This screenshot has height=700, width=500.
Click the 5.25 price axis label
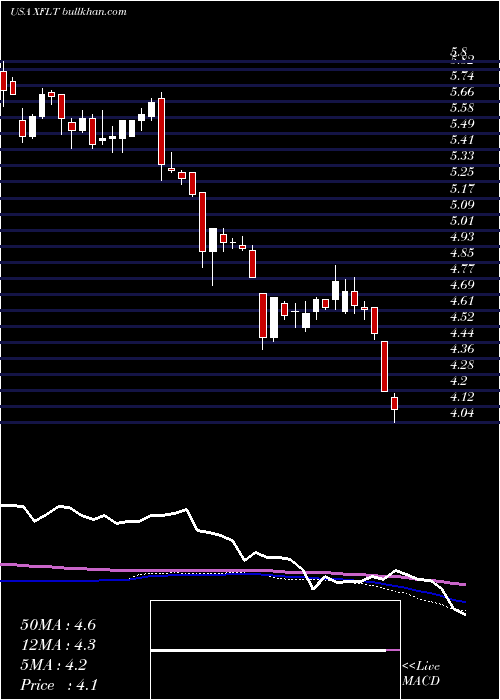pyautogui.click(x=462, y=172)
